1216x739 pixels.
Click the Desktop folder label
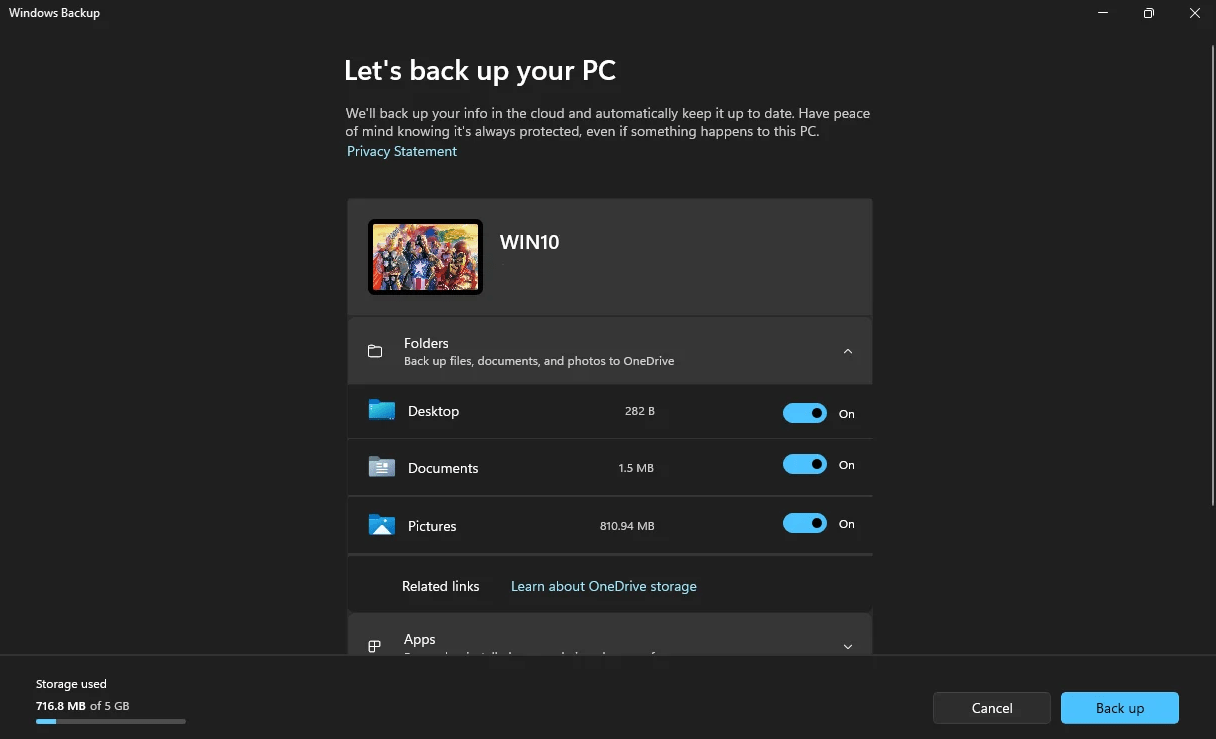click(x=434, y=411)
